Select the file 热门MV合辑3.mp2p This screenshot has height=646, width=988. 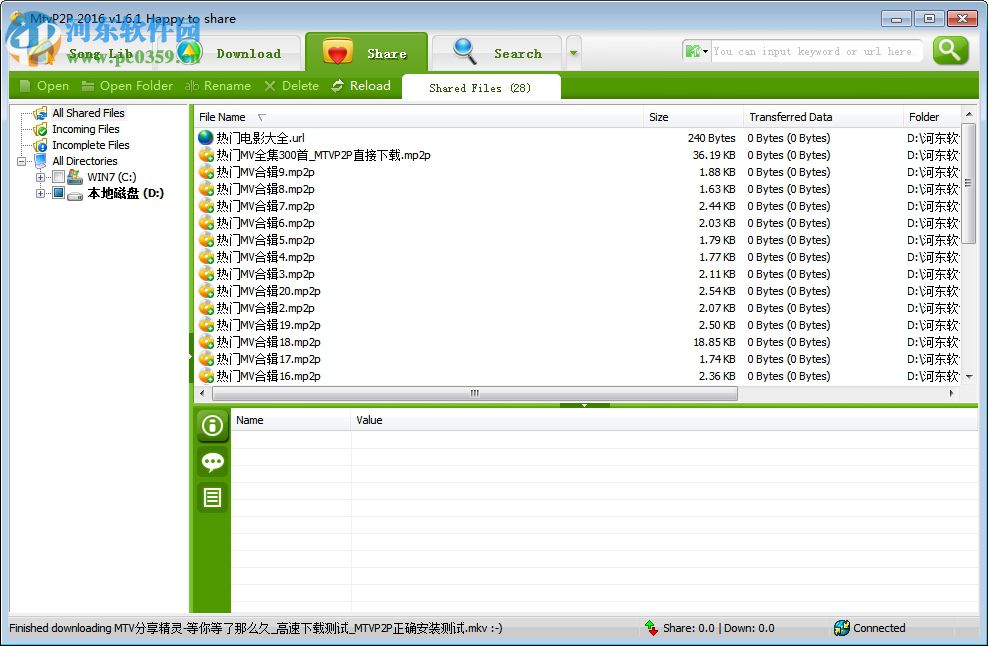coord(265,274)
